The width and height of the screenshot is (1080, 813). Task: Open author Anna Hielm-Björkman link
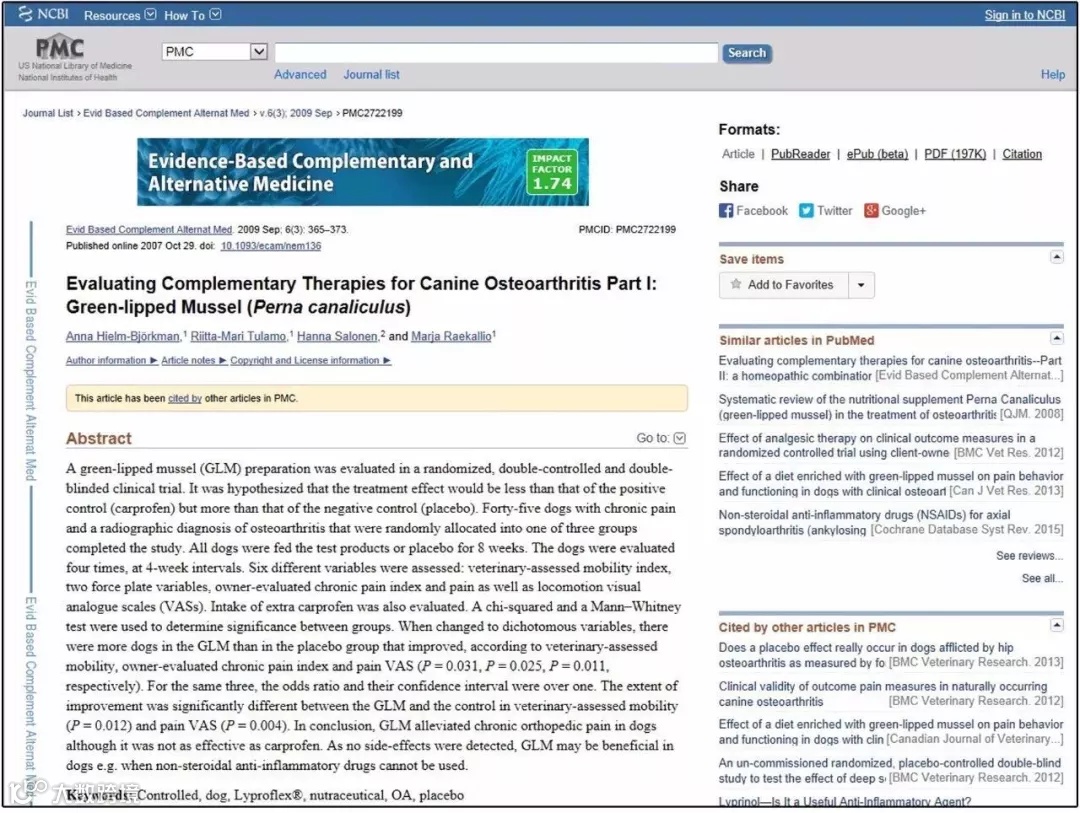(x=123, y=336)
